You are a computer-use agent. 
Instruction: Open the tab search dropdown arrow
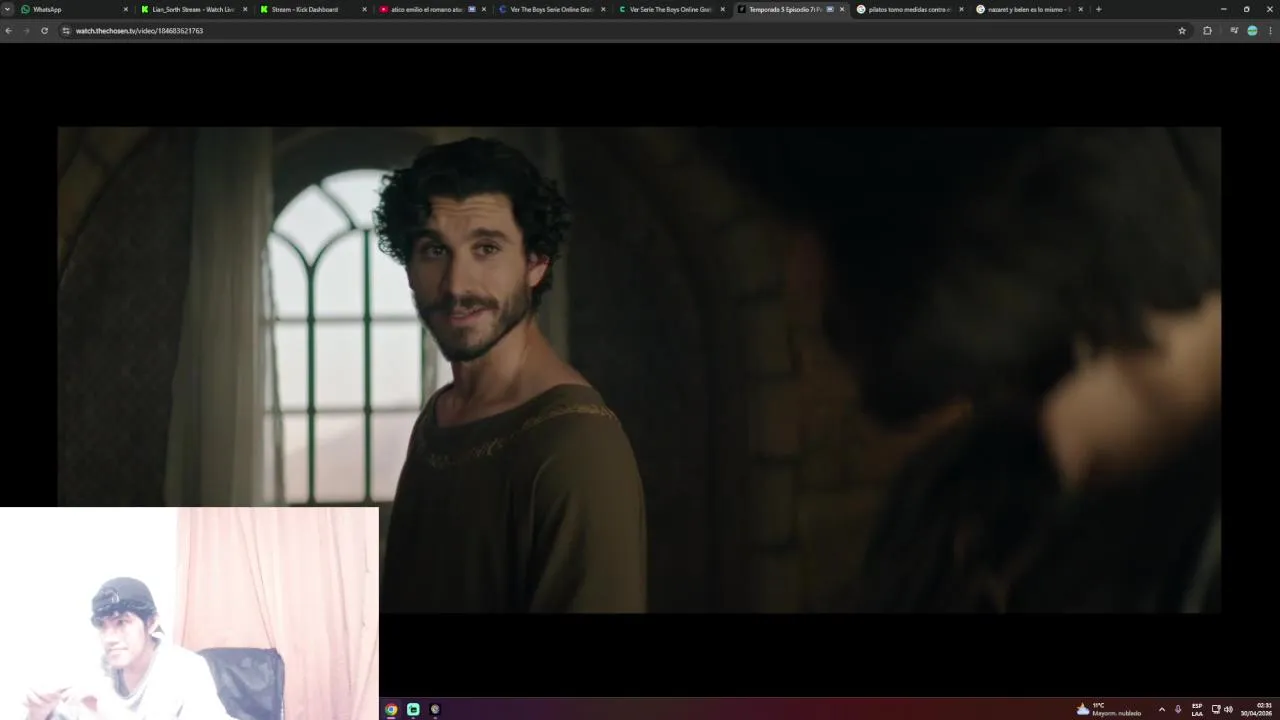(7, 9)
